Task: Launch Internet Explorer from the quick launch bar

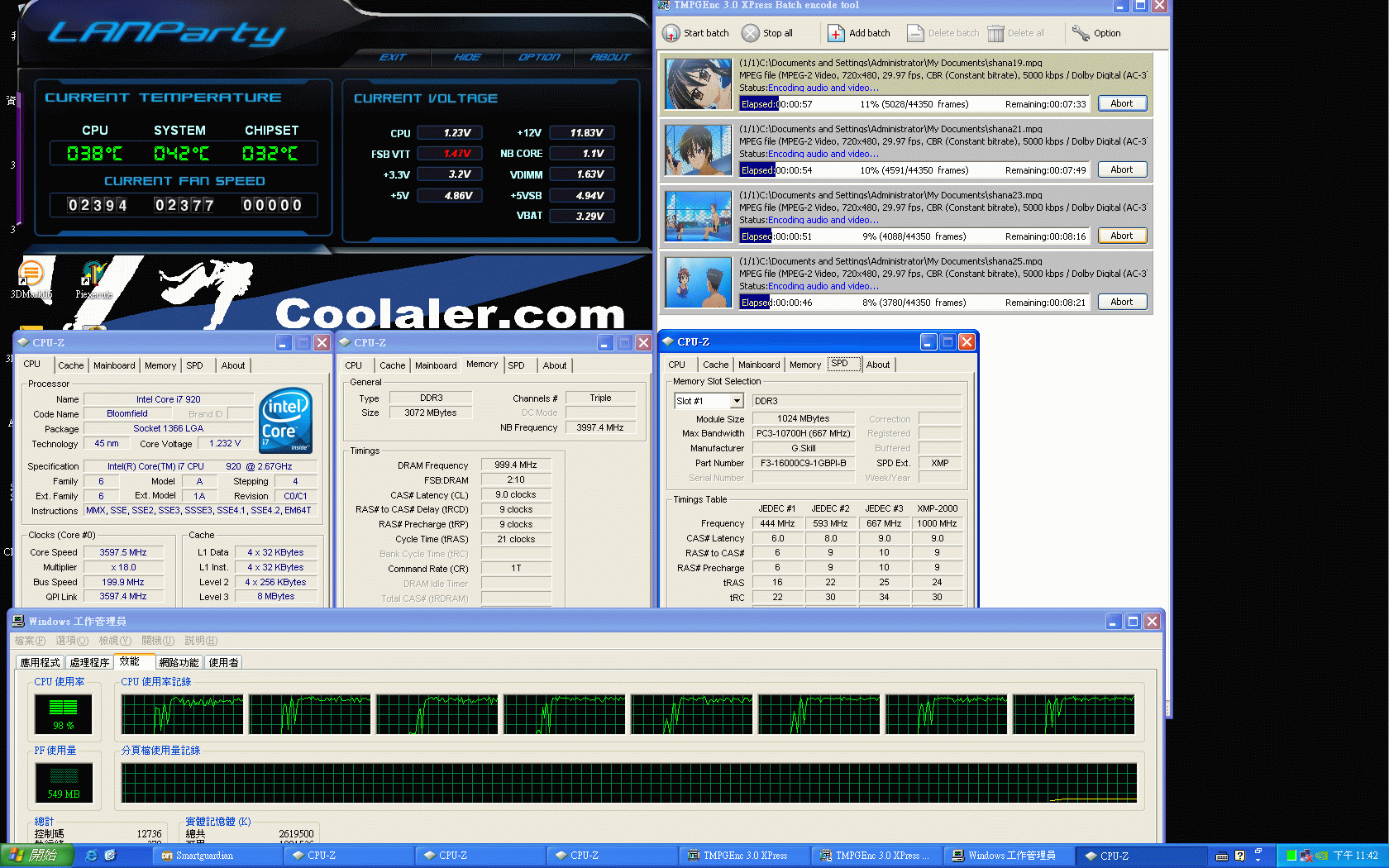Action: click(91, 856)
